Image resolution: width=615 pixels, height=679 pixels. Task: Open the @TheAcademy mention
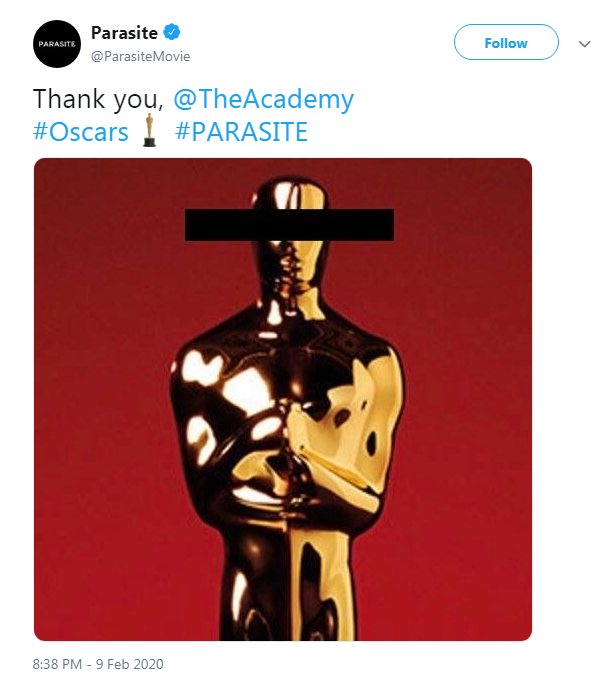pyautogui.click(x=264, y=99)
